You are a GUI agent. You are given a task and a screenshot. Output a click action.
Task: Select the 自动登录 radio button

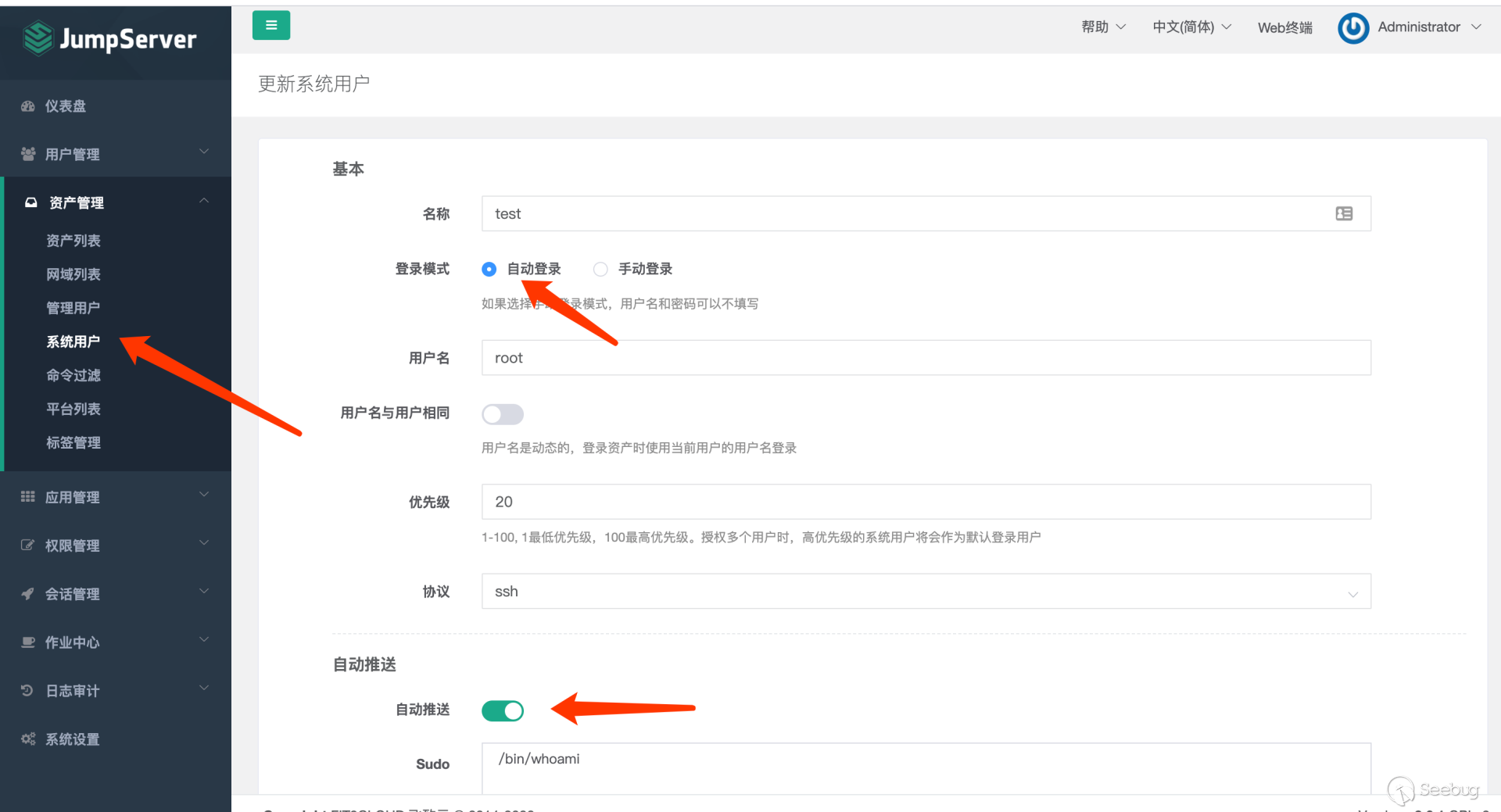[489, 270]
